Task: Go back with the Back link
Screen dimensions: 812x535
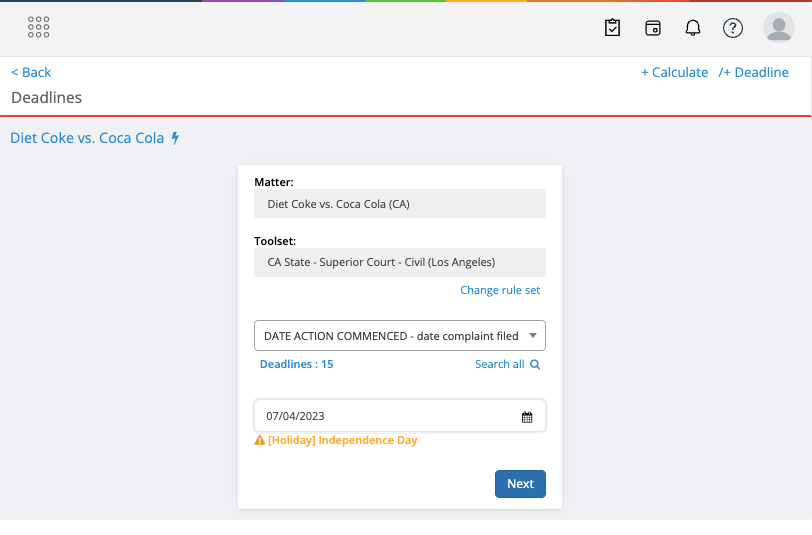Action: pos(31,73)
